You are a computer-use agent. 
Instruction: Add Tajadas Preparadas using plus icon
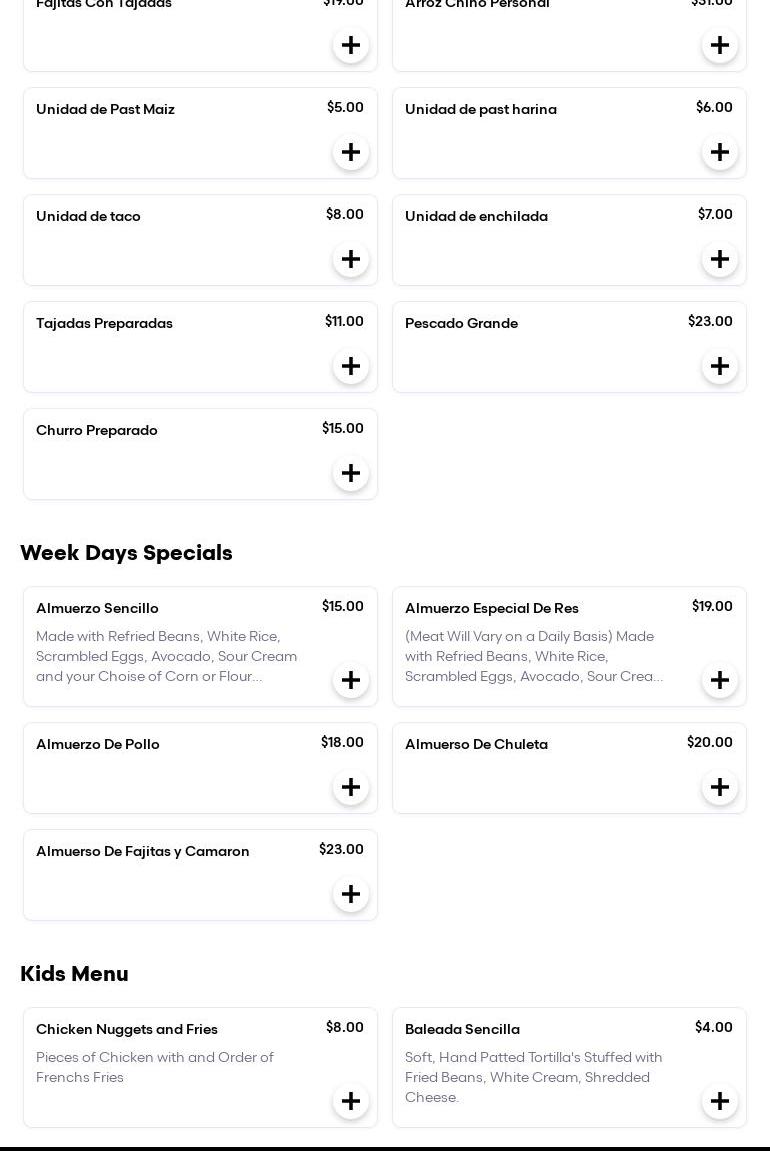[x=351, y=366]
